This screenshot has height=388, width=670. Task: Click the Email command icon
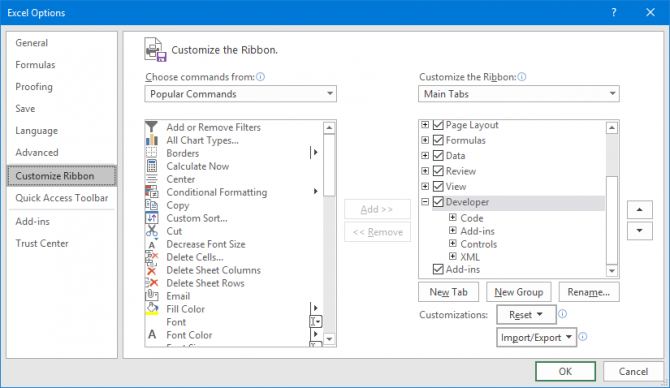[x=152, y=296]
